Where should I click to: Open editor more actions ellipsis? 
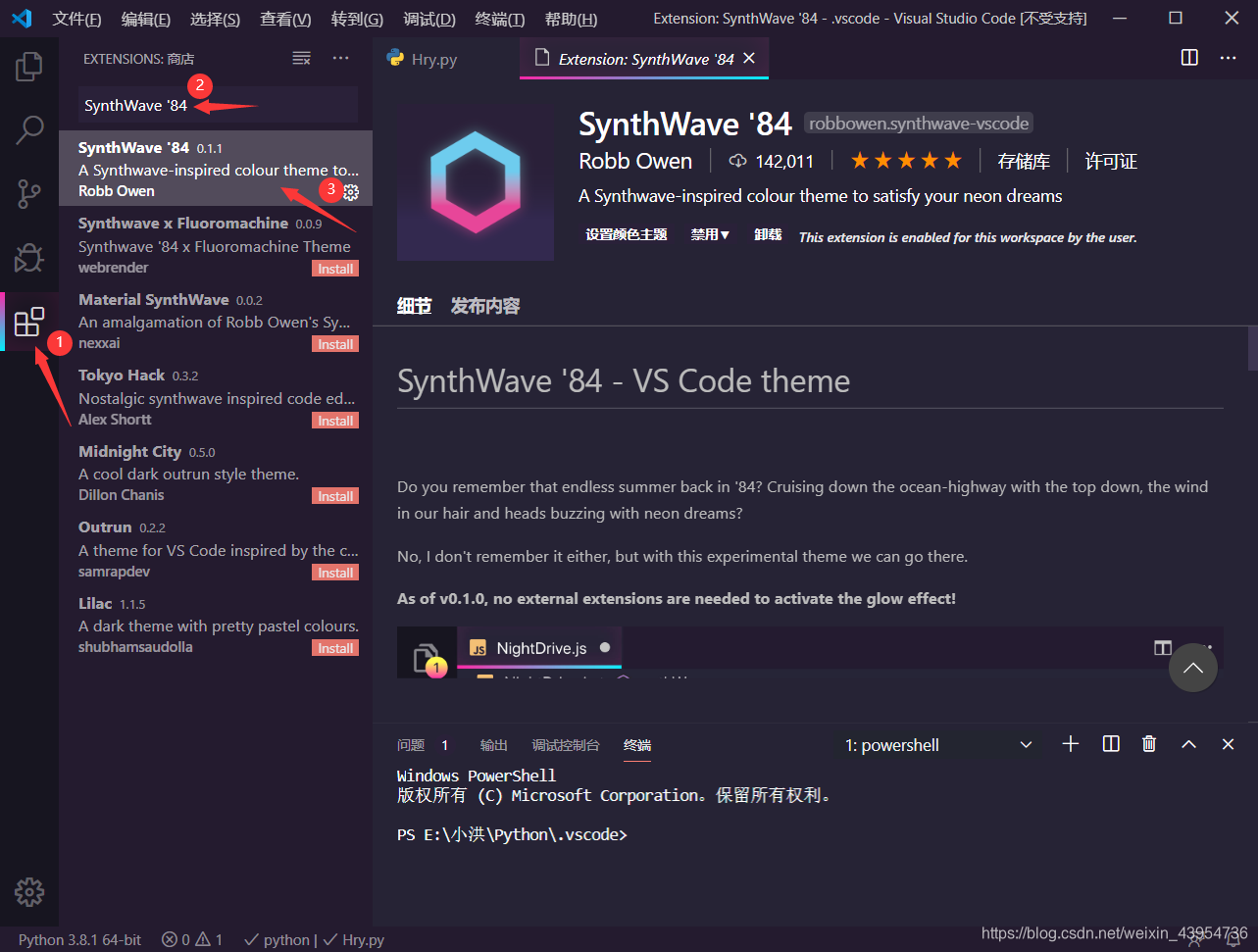tap(1228, 58)
